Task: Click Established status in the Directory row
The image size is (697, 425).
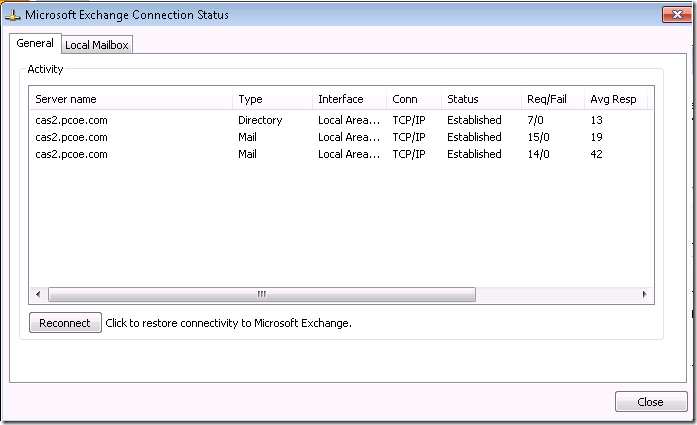Action: coord(474,120)
